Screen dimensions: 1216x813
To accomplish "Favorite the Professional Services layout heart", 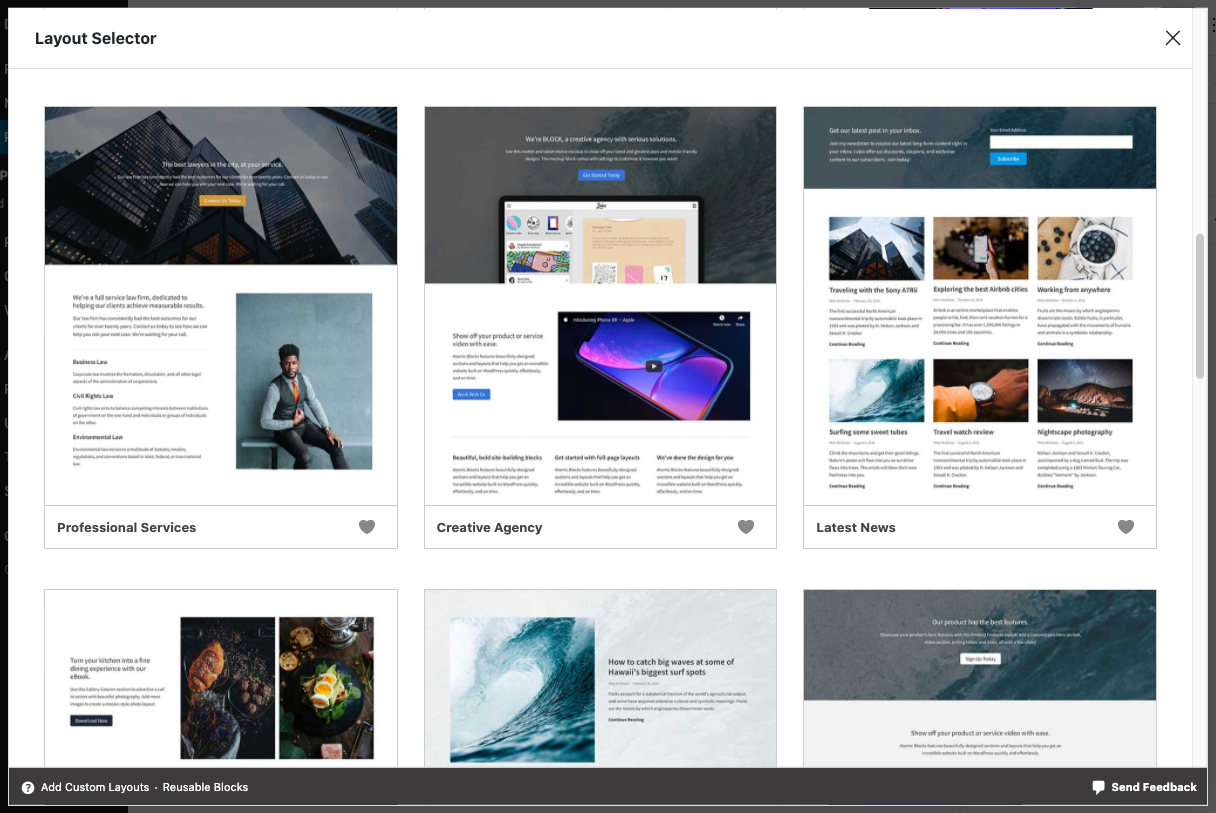I will click(367, 527).
